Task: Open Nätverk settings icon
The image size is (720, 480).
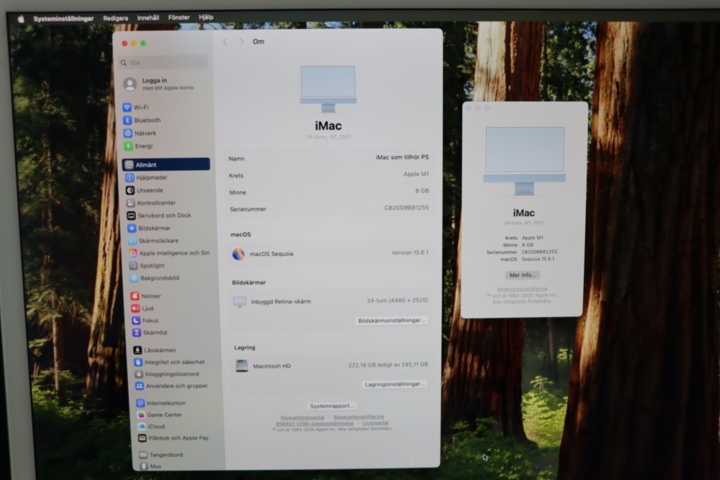Action: 128,133
